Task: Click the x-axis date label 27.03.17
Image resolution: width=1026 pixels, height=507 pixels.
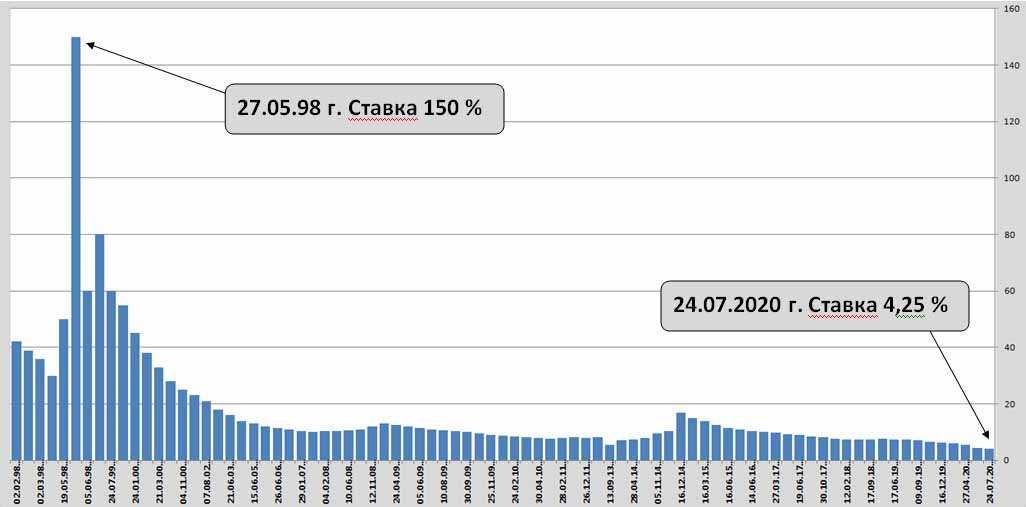Action: click(775, 483)
